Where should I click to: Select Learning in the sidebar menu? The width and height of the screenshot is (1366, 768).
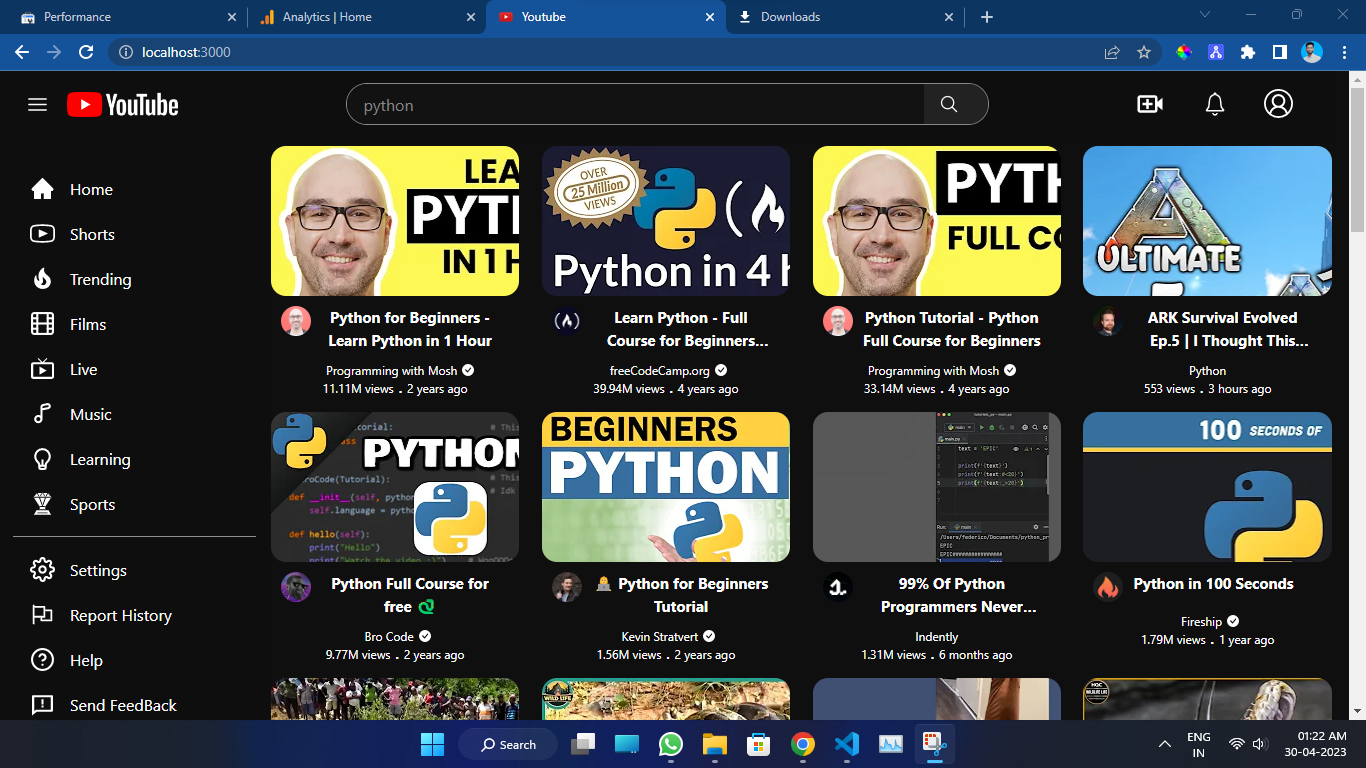pos(100,459)
